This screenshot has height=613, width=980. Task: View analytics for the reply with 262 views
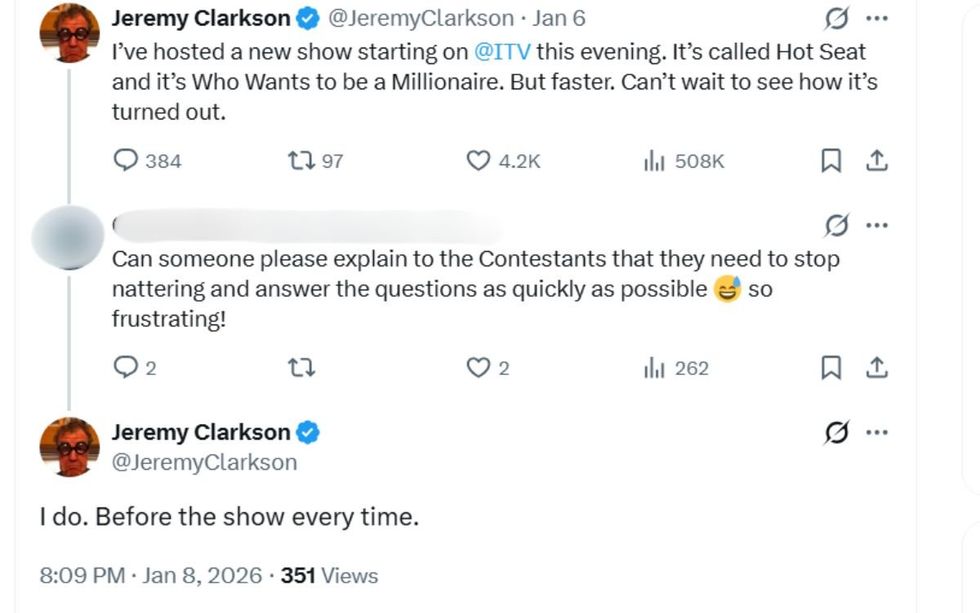657,368
